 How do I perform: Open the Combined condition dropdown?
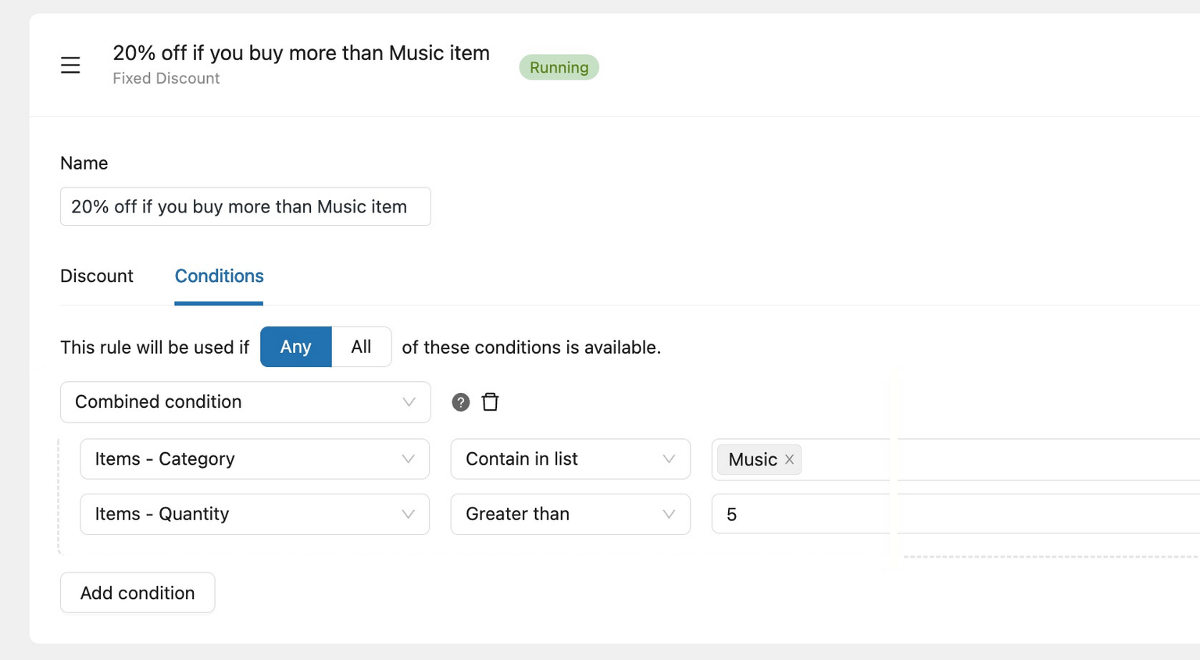coord(245,402)
